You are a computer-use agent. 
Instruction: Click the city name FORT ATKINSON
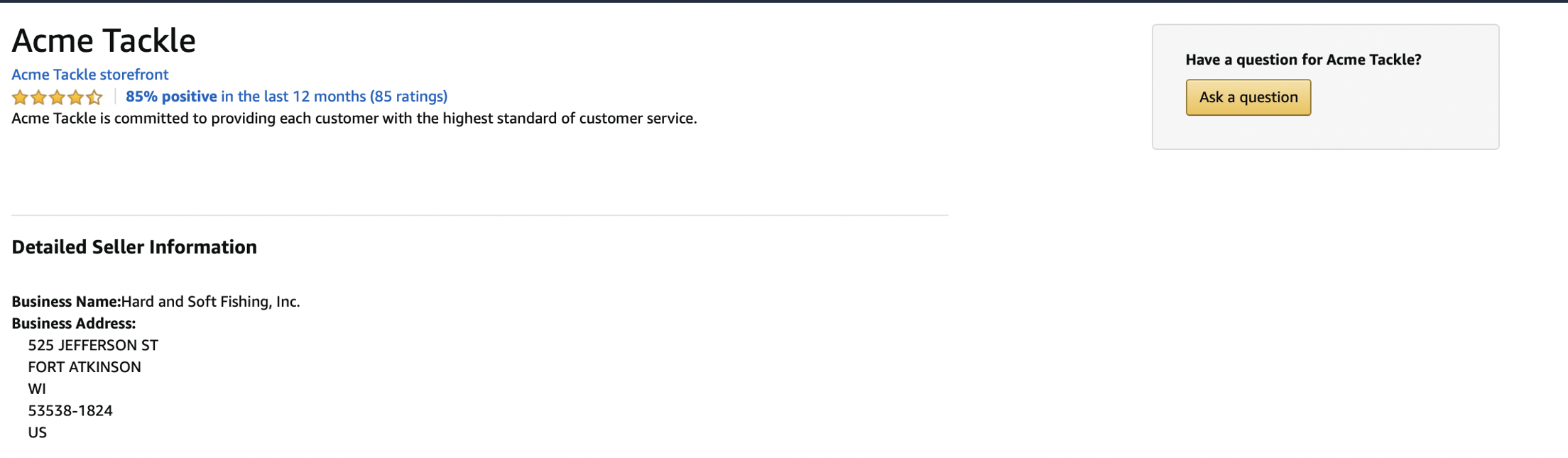point(84,367)
